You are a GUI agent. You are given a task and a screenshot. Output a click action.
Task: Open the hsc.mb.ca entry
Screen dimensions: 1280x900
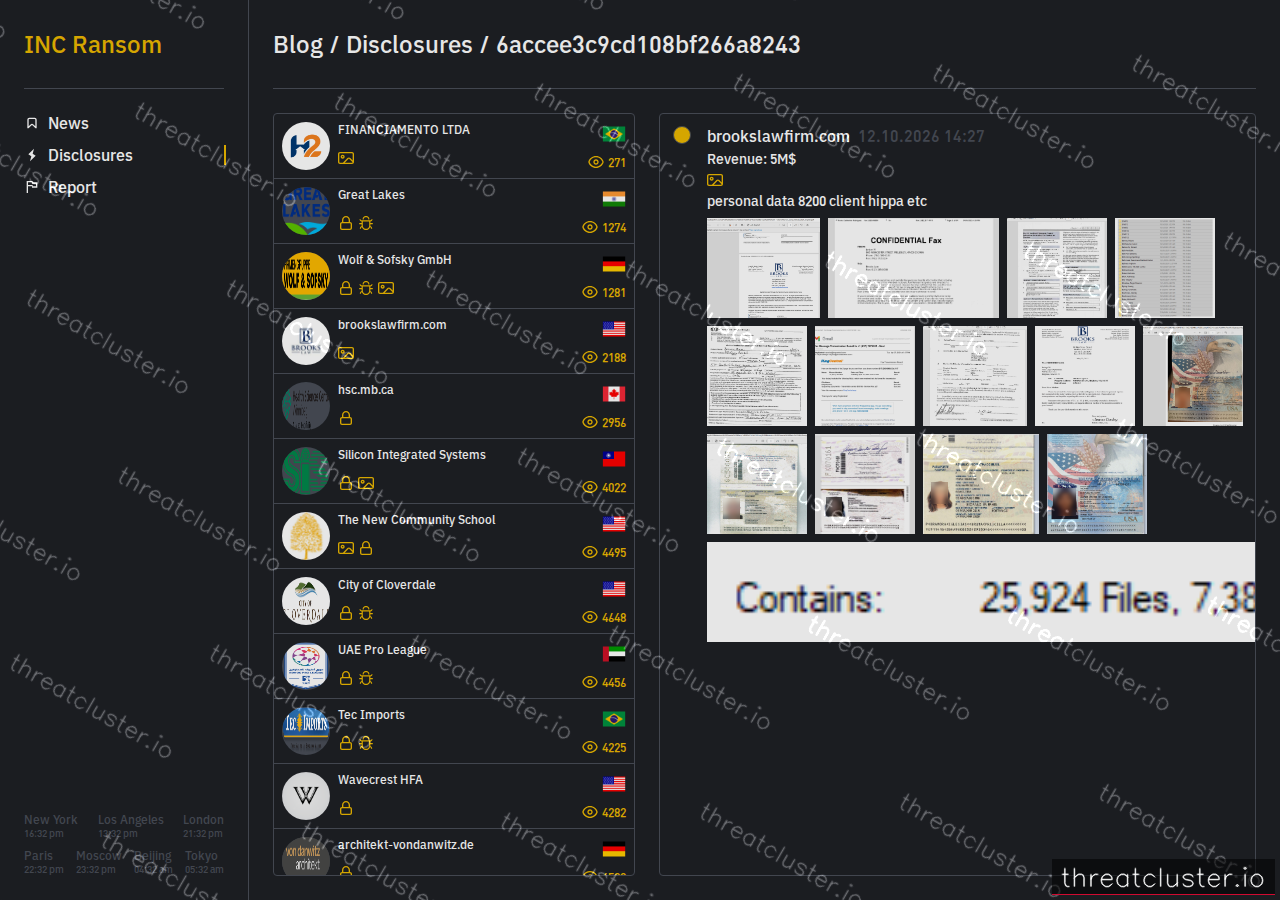point(454,406)
